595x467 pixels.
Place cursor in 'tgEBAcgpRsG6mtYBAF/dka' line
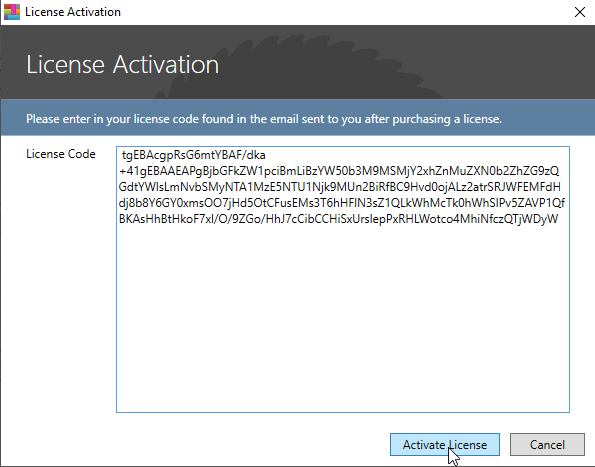point(193,155)
